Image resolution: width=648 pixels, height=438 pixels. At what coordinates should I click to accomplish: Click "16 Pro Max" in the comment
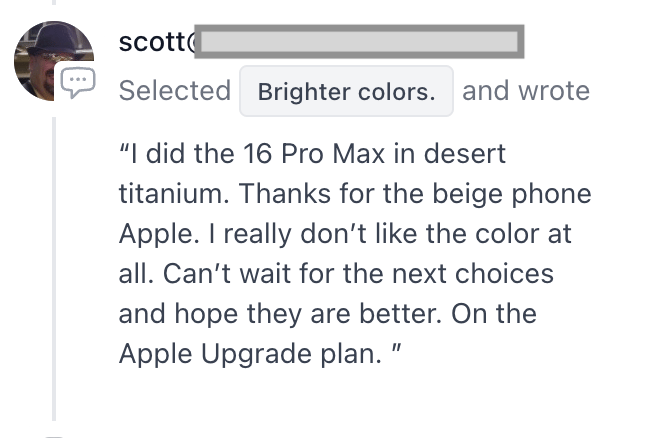314,153
